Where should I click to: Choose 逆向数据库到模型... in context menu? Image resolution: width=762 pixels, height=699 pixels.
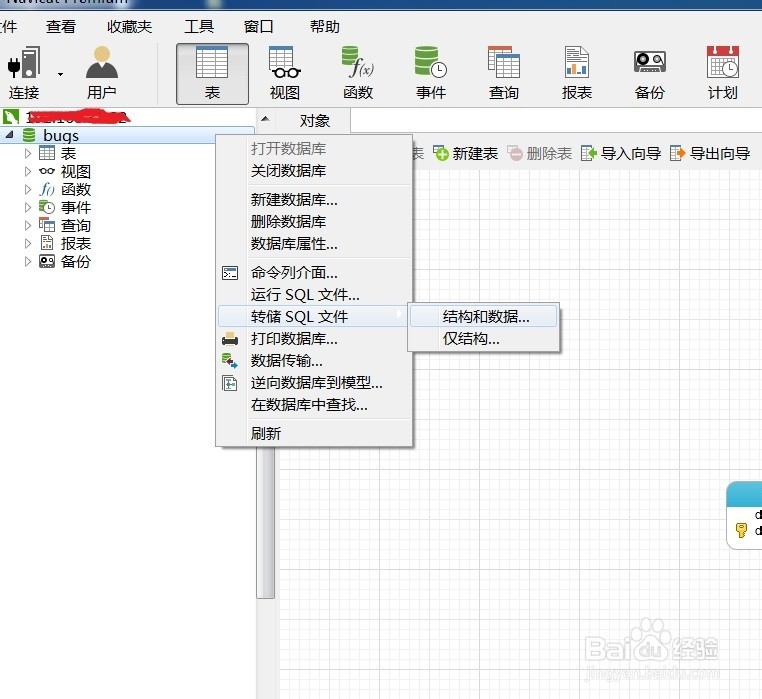314,383
